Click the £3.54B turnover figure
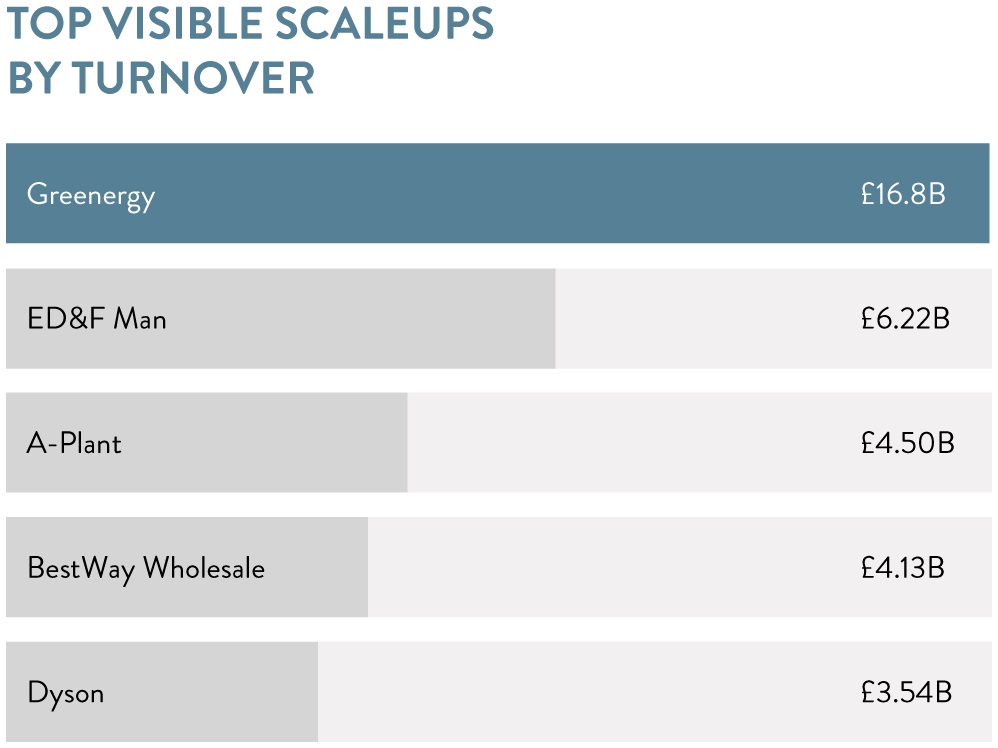The height and width of the screenshot is (748, 998). point(905,692)
